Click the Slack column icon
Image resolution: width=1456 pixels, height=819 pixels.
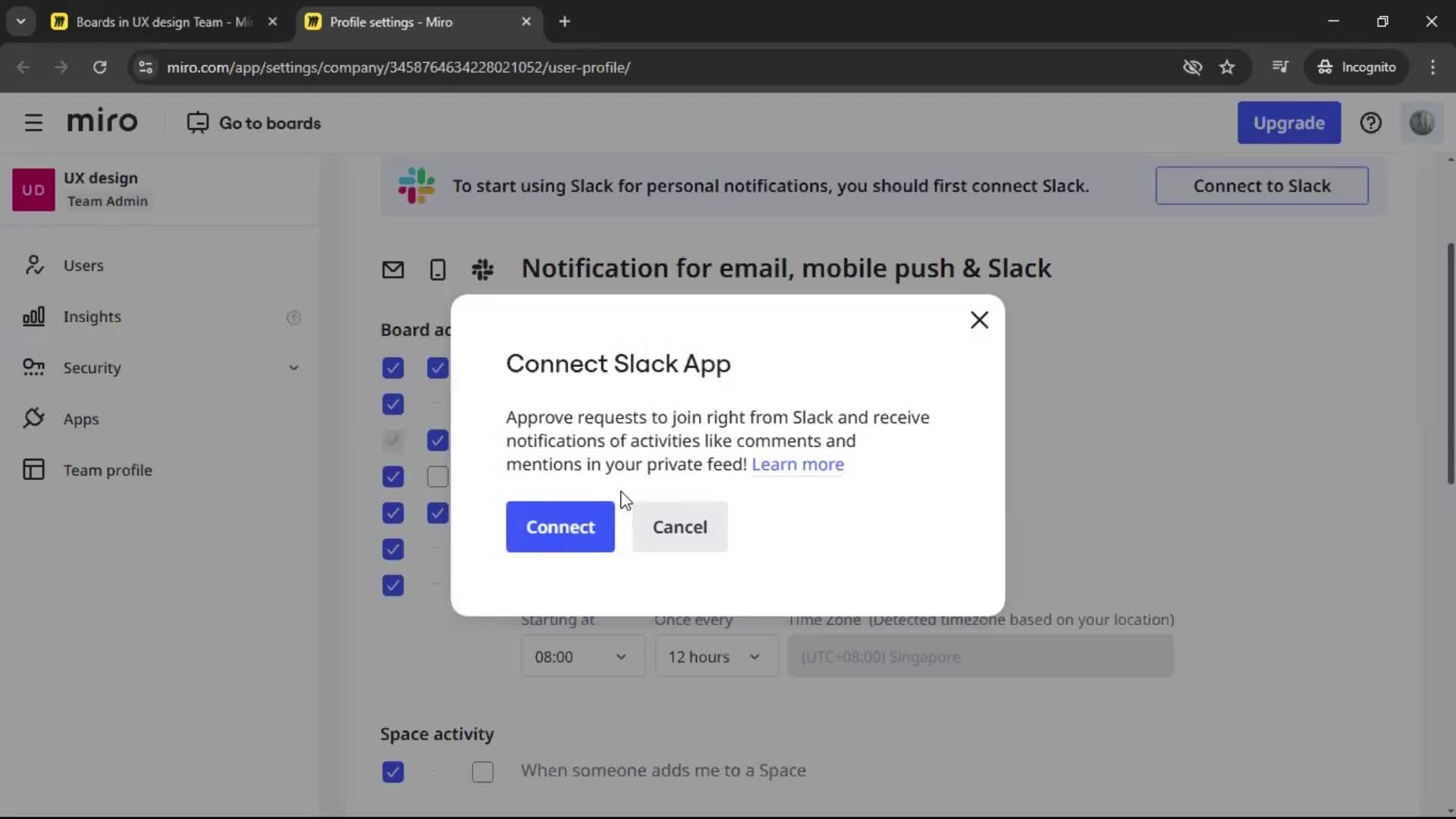coord(482,270)
